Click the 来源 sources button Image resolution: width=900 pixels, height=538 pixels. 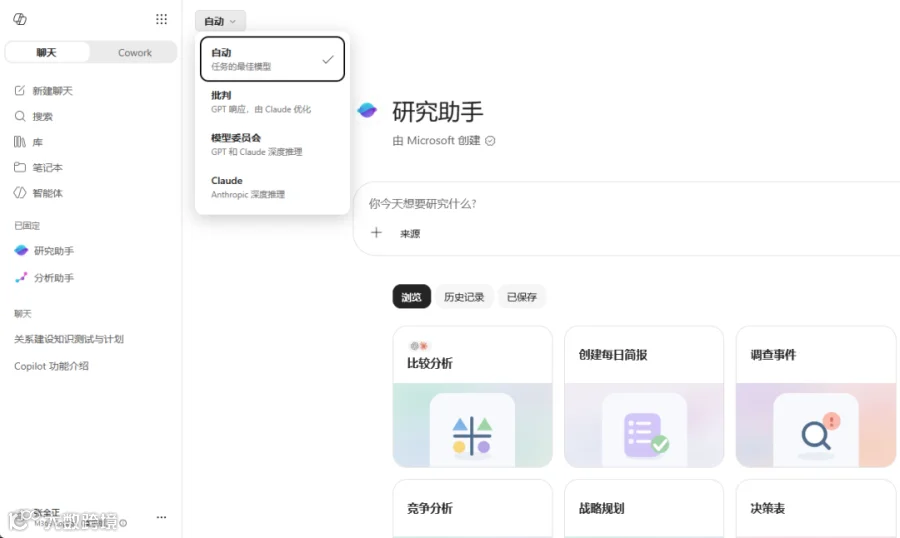coord(410,234)
